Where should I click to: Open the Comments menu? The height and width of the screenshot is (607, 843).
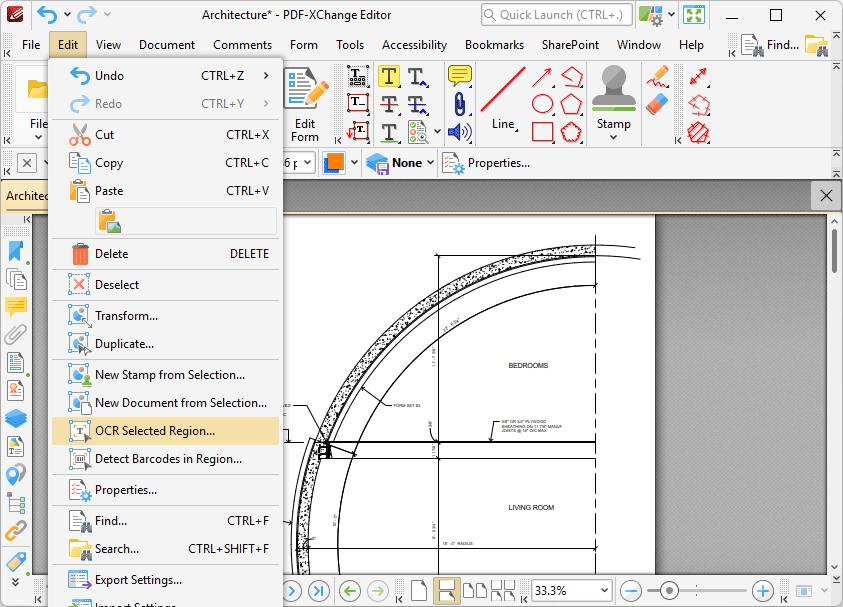point(242,45)
